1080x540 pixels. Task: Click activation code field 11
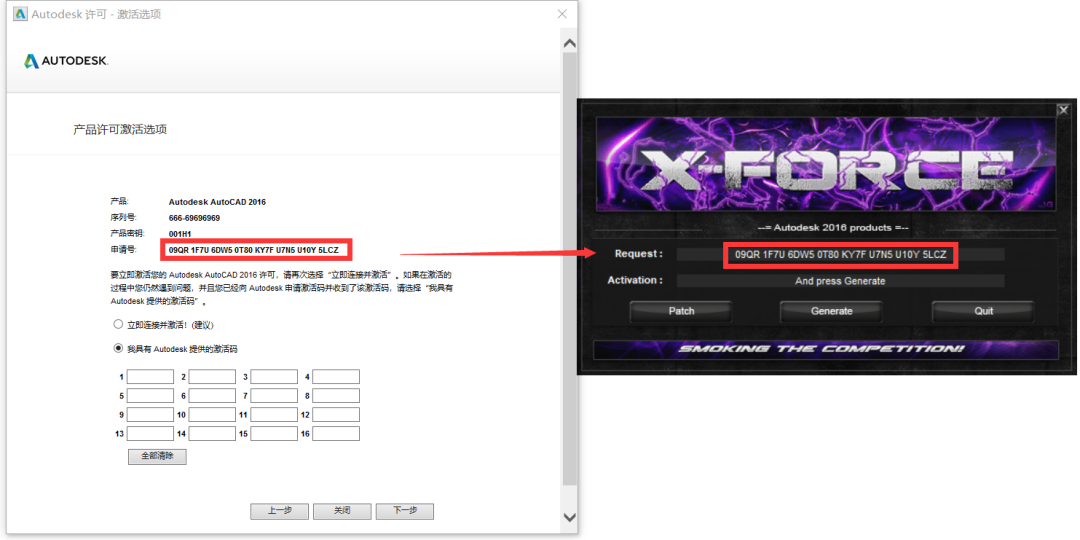274,415
